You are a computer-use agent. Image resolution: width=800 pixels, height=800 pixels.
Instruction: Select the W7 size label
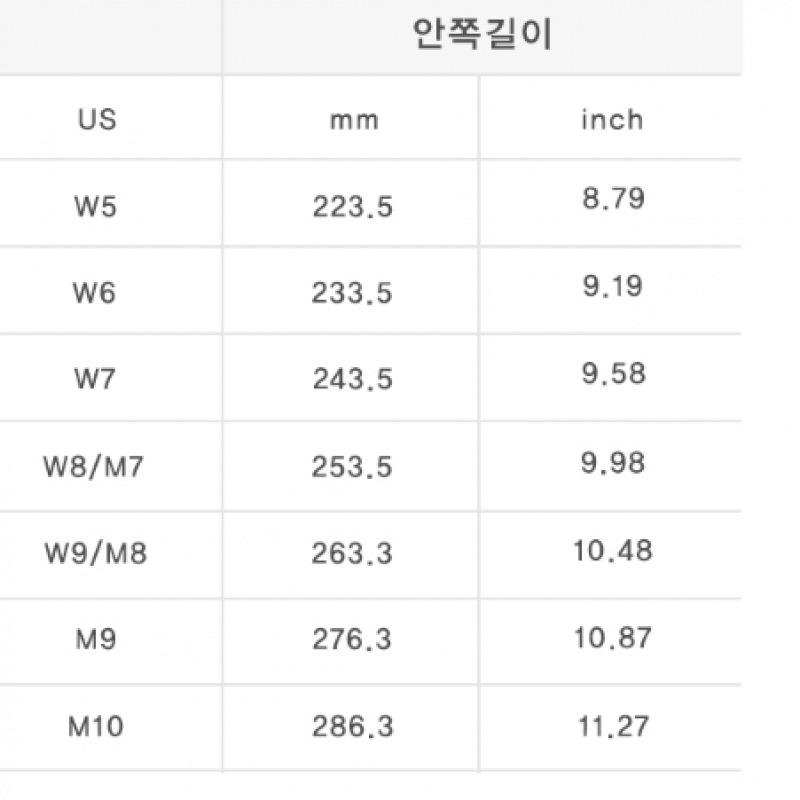point(95,379)
